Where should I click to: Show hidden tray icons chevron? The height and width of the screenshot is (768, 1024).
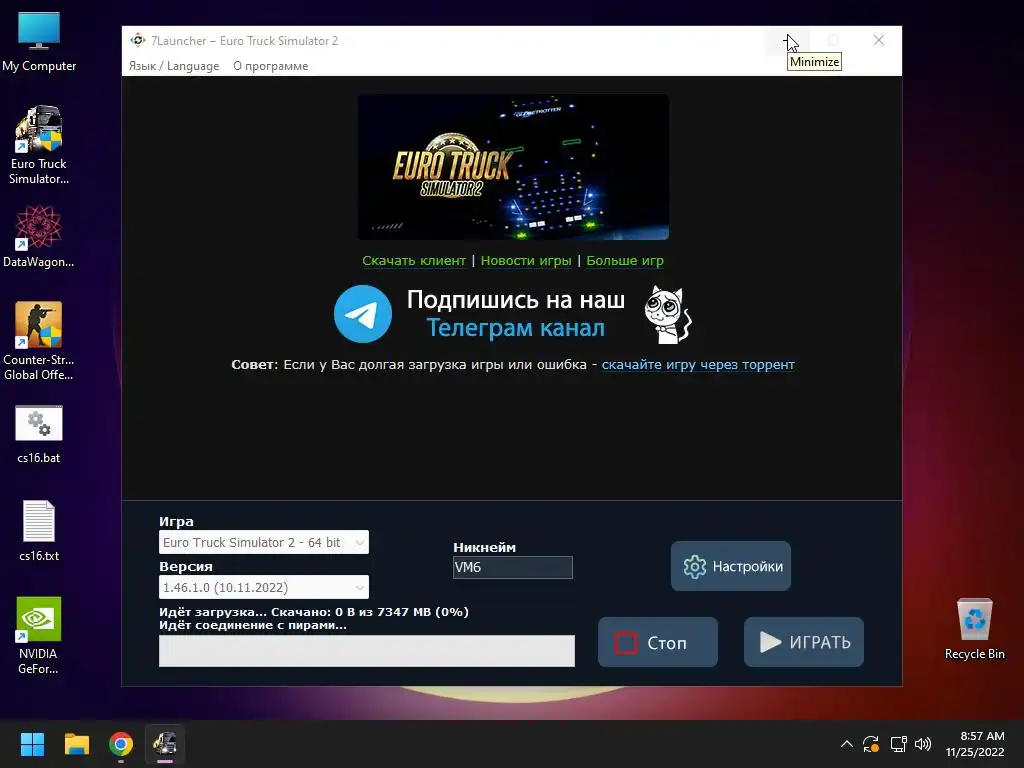pos(846,744)
